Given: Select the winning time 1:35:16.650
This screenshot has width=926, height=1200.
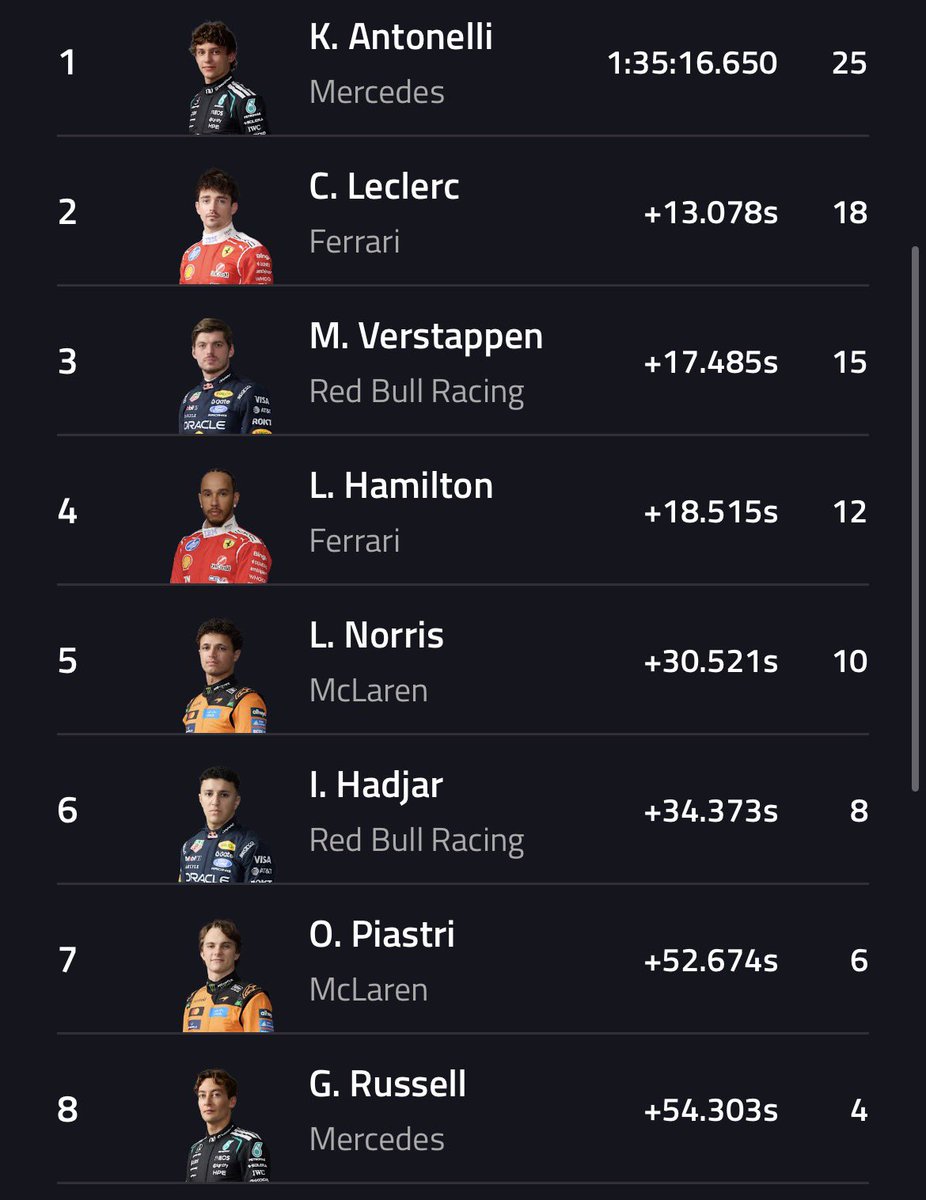Looking at the screenshot, I should pyautogui.click(x=692, y=63).
